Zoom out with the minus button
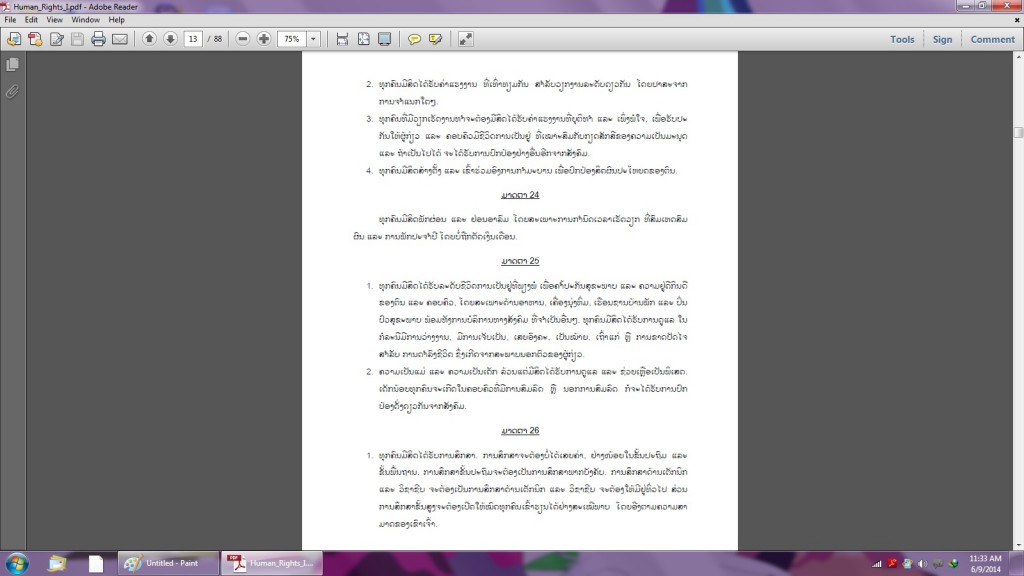The height and width of the screenshot is (576, 1024). point(243,39)
